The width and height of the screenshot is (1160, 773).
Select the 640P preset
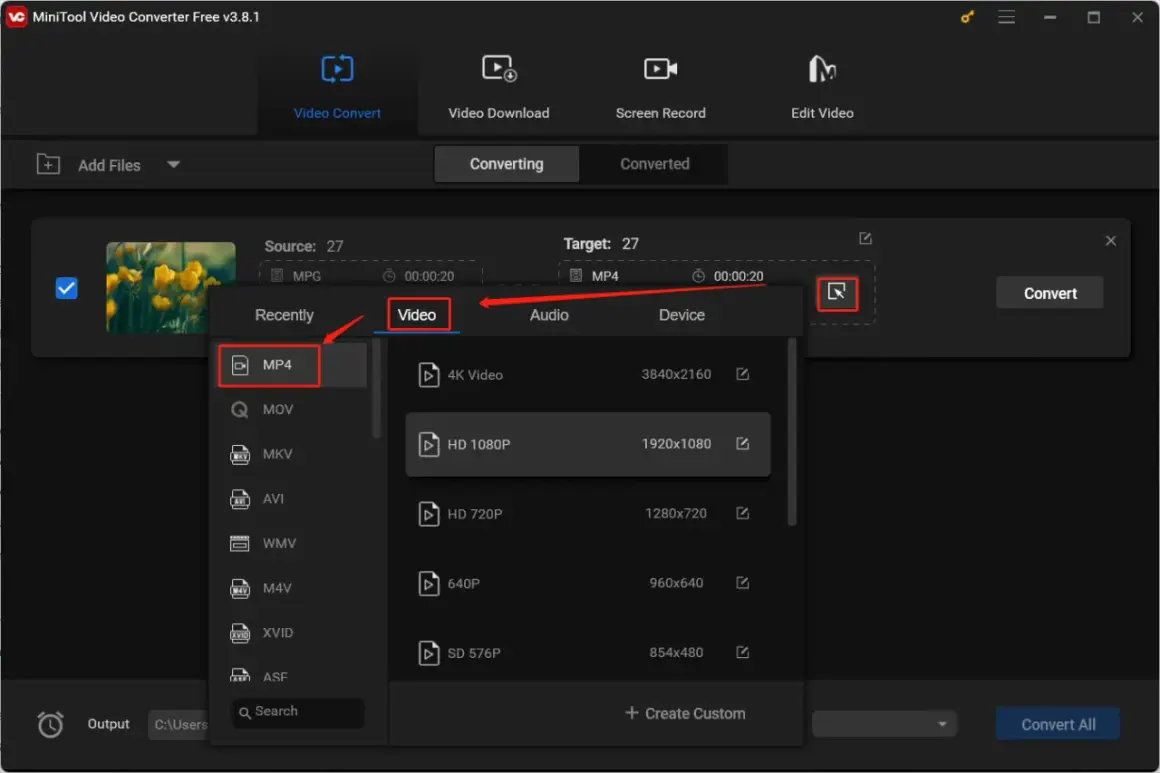(587, 583)
